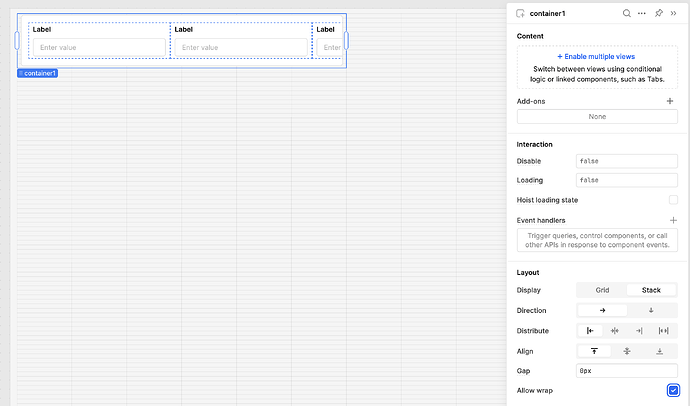Add an event handler with plus icon
The width and height of the screenshot is (690, 406).
(673, 220)
